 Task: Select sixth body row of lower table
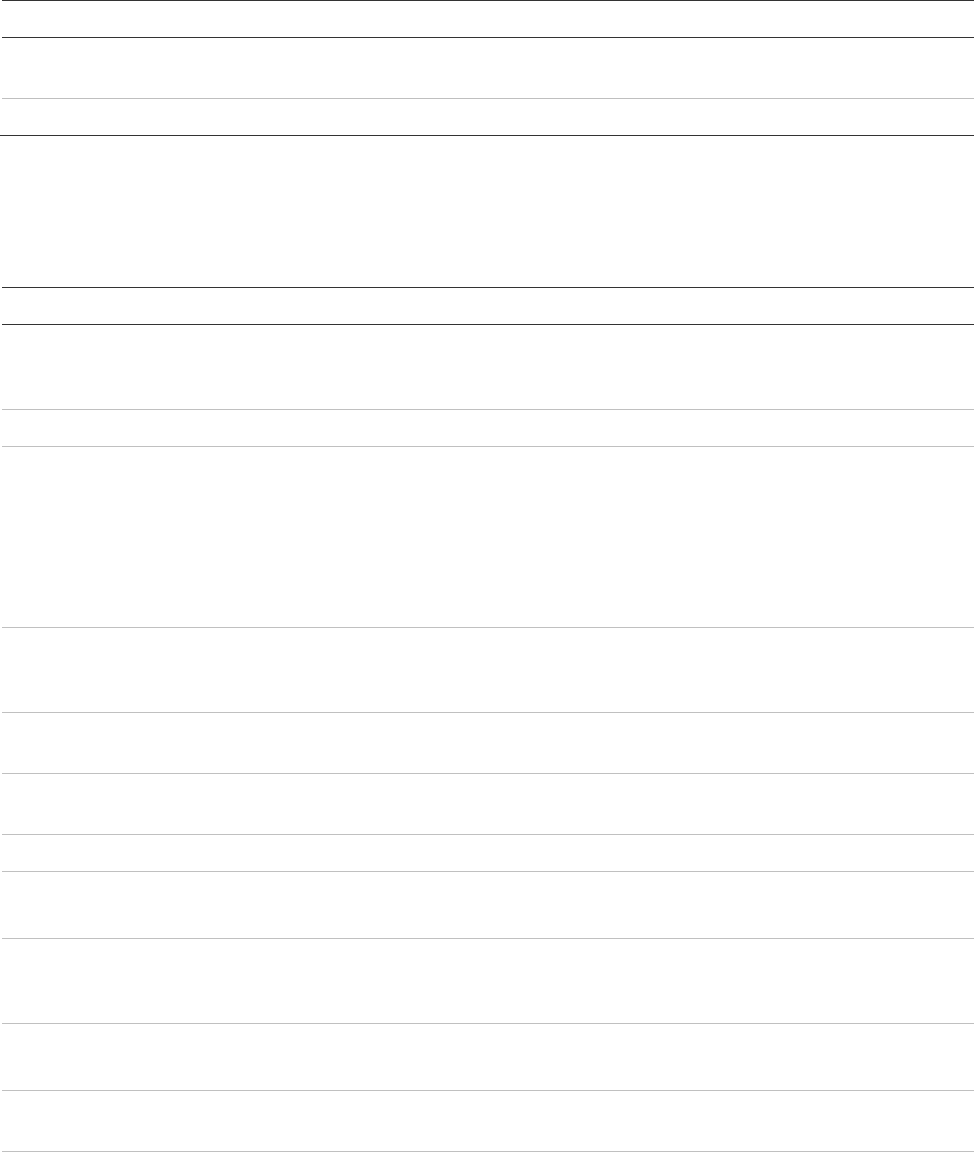(x=487, y=803)
